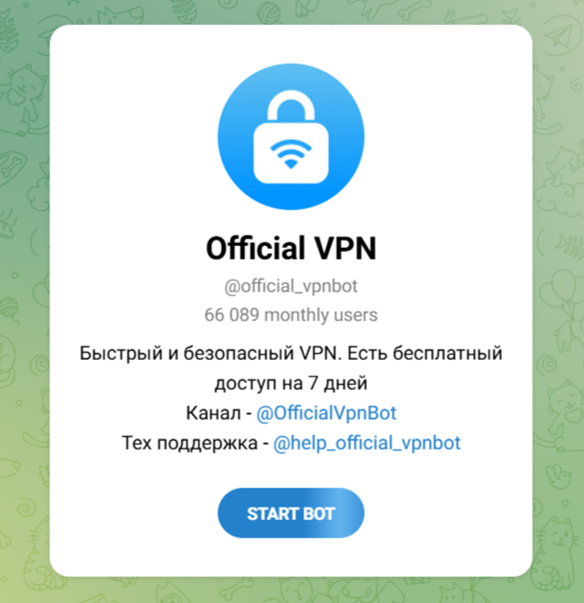Click the "Official VPN" title
Viewport: 584px width, 603px height.
pos(291,248)
